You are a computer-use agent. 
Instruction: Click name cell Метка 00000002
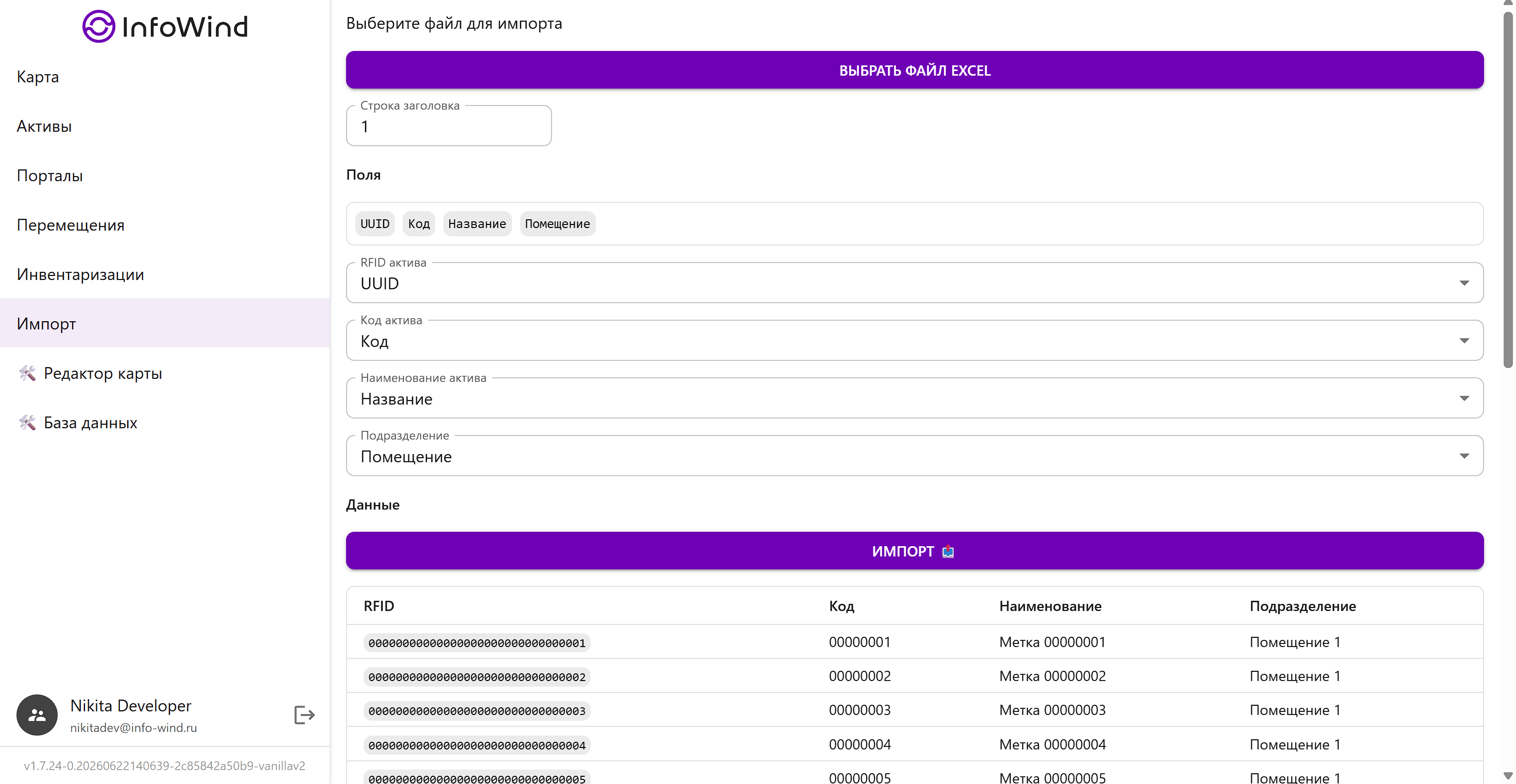[x=1052, y=676]
